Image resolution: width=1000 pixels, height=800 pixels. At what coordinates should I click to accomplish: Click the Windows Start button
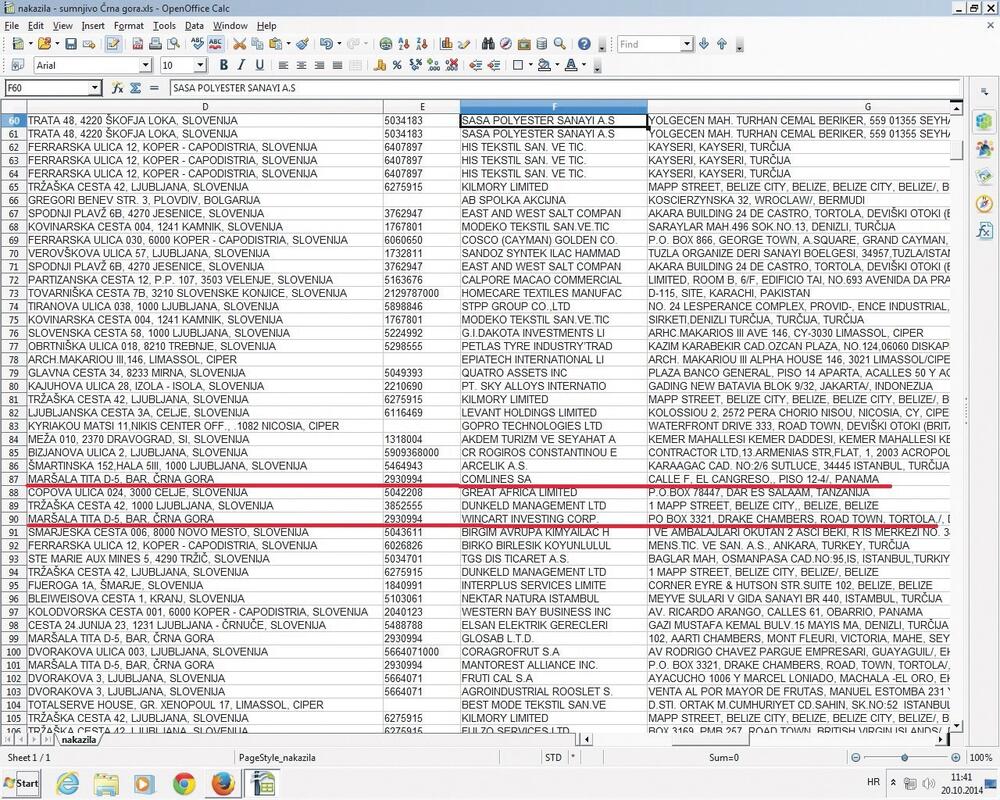click(21, 783)
